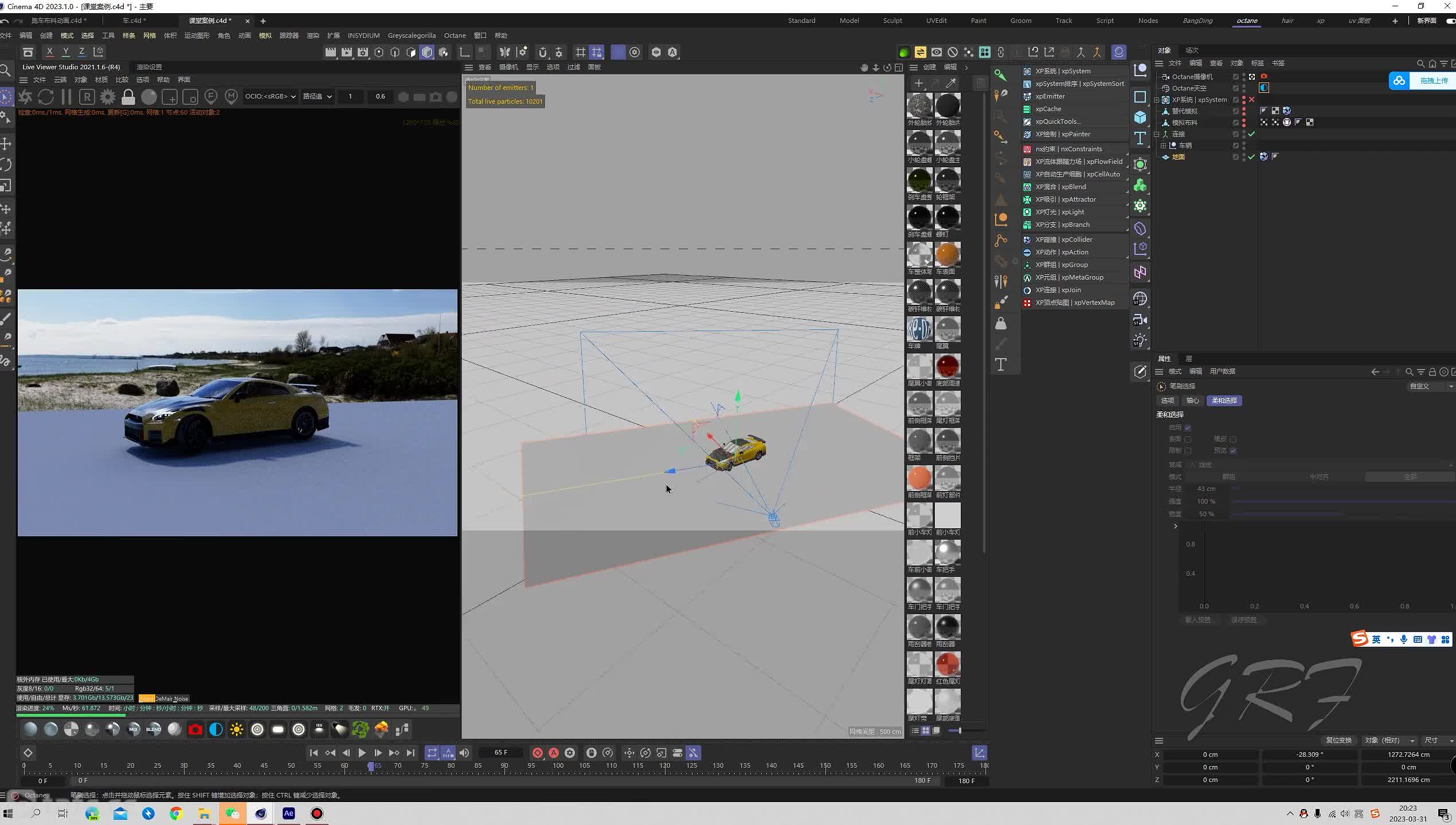This screenshot has height=825, width=1456.
Task: Click the Live Viewer lock resolution padlock icon
Action: click(x=128, y=97)
